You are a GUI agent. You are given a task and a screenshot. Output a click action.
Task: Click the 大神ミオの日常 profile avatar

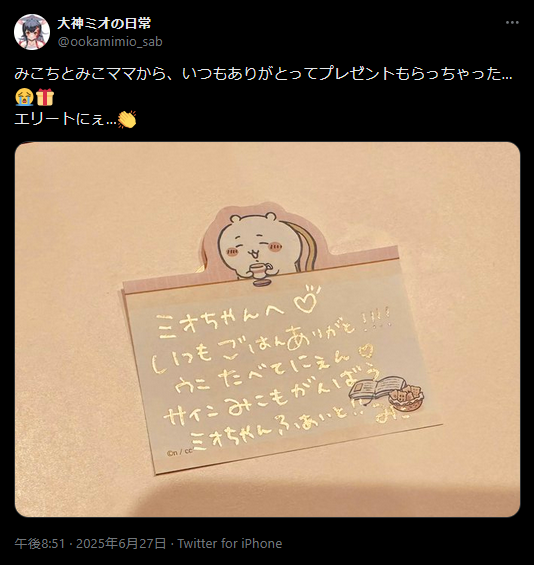point(32,32)
